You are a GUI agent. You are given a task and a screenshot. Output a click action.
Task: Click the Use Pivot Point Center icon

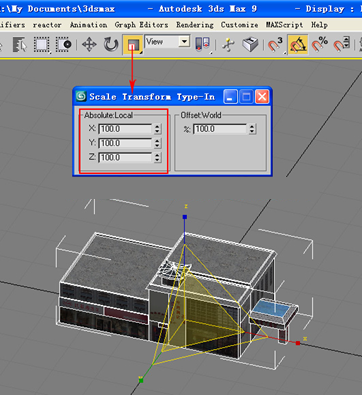202,44
